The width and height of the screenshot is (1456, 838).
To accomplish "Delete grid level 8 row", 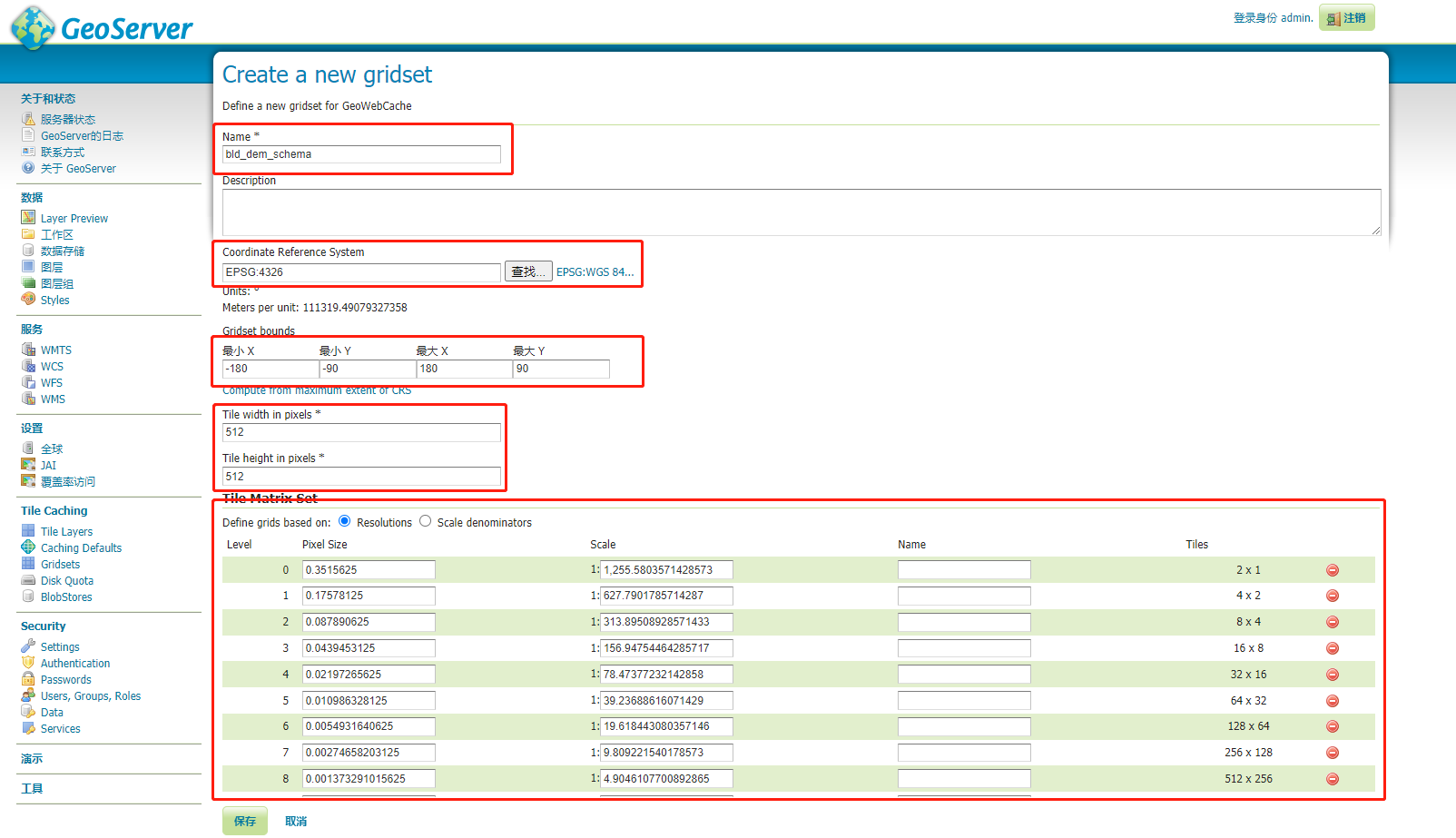I will click(x=1333, y=779).
